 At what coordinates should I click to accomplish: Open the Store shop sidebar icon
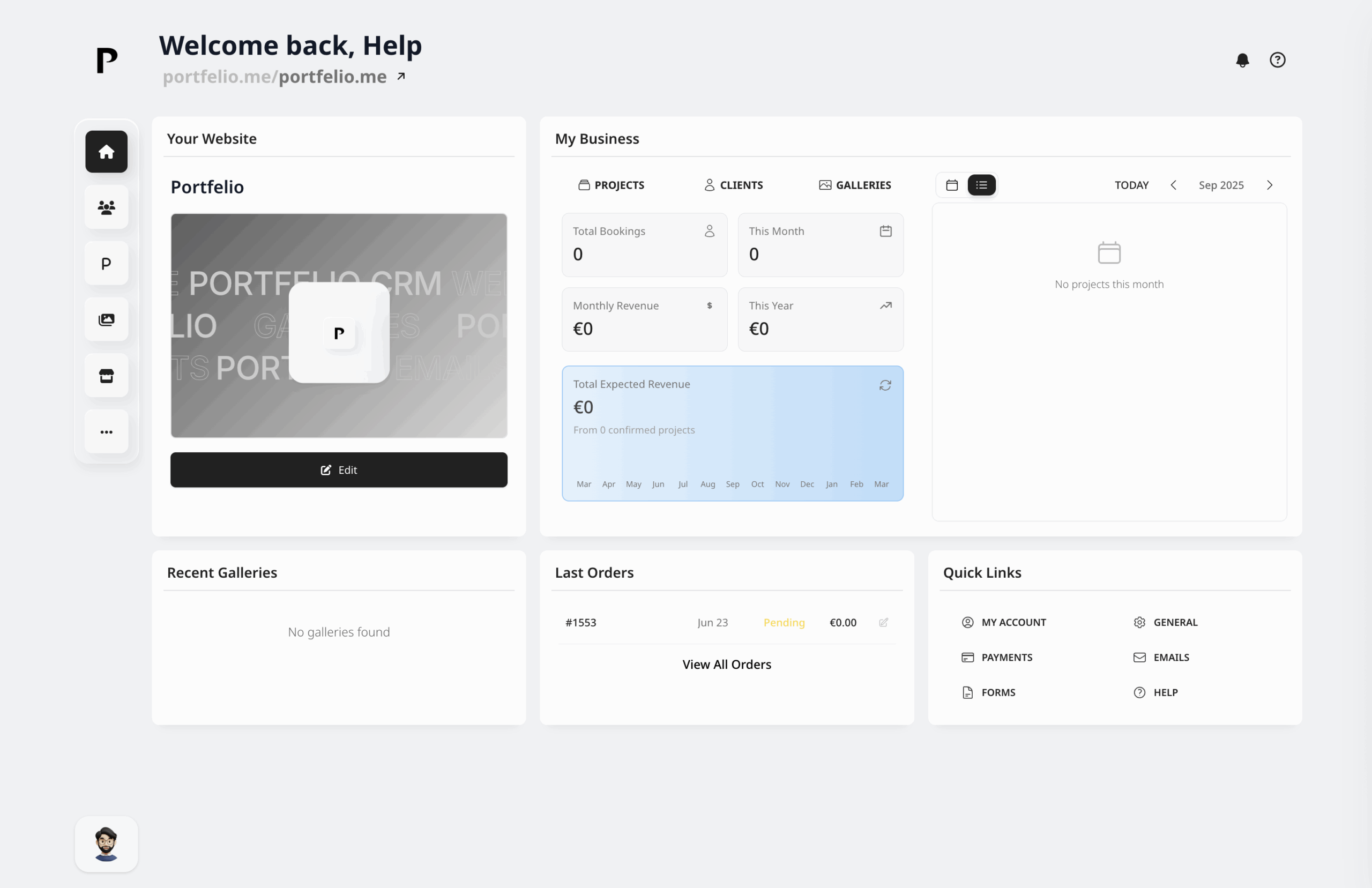tap(106, 376)
